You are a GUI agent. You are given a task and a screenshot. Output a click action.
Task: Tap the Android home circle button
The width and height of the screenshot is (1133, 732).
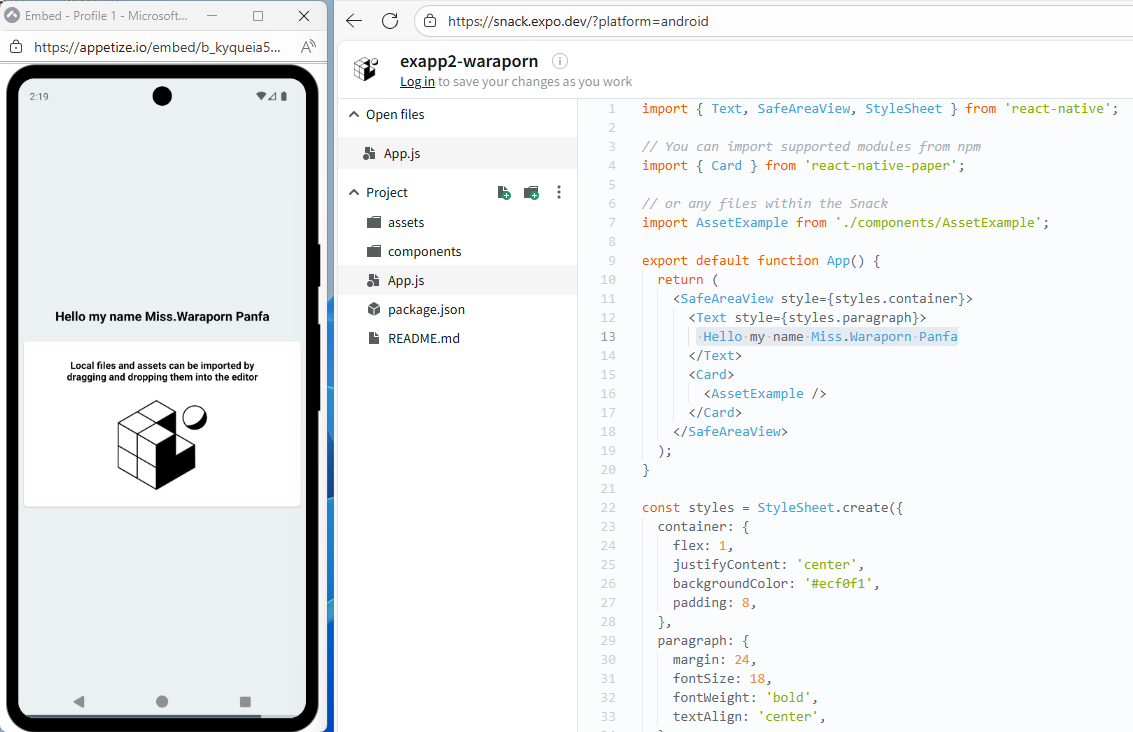162,702
